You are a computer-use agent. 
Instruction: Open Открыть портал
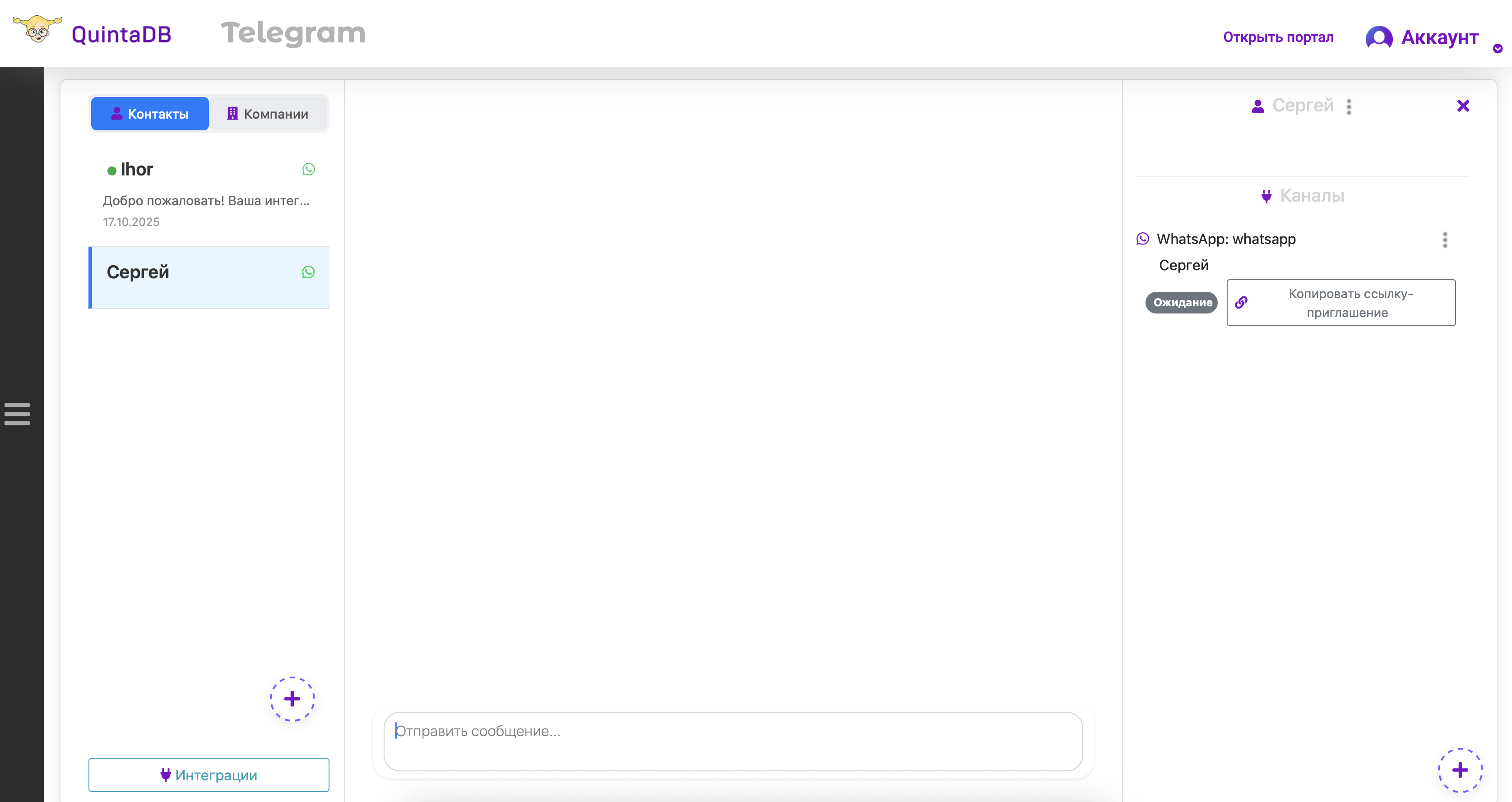(1278, 37)
